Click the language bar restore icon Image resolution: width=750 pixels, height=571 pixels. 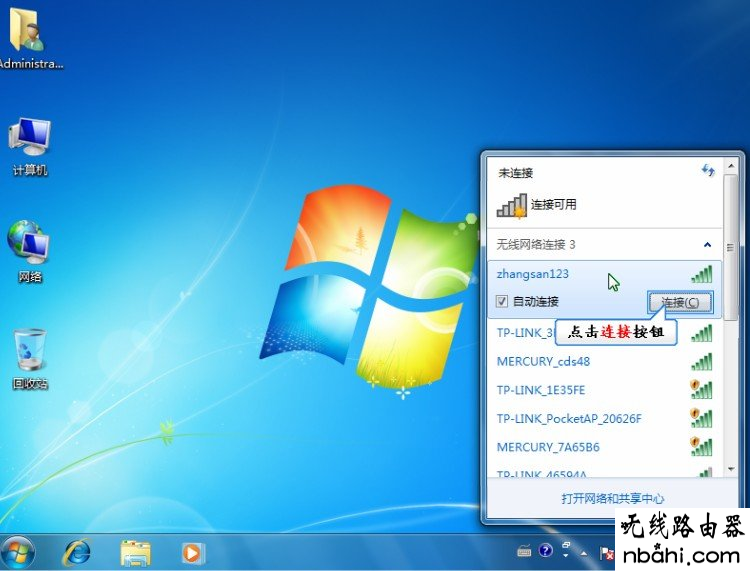point(566,545)
